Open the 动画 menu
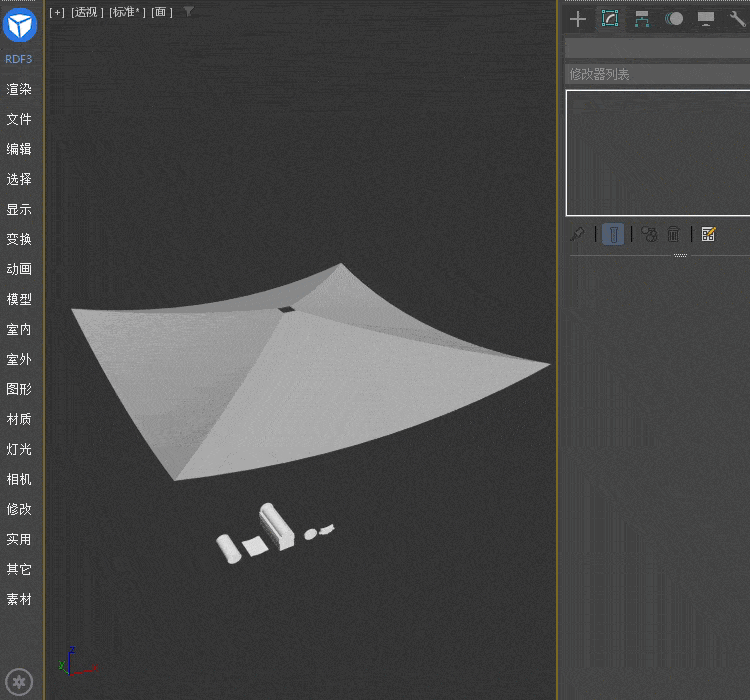Viewport: 750px width, 700px height. click(19, 269)
